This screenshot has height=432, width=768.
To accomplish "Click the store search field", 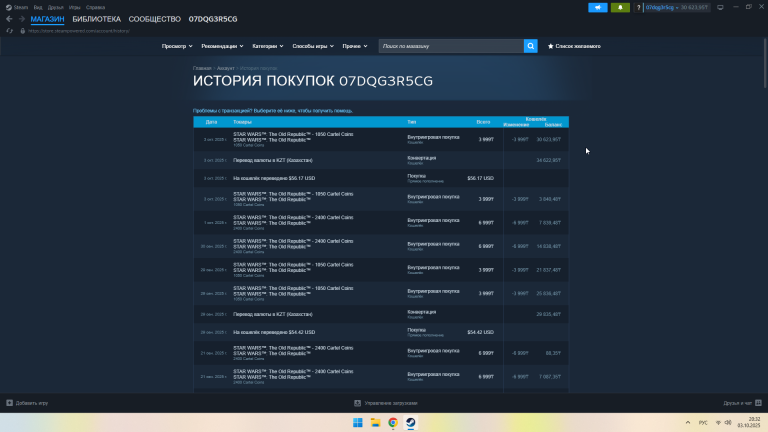I will pos(451,46).
